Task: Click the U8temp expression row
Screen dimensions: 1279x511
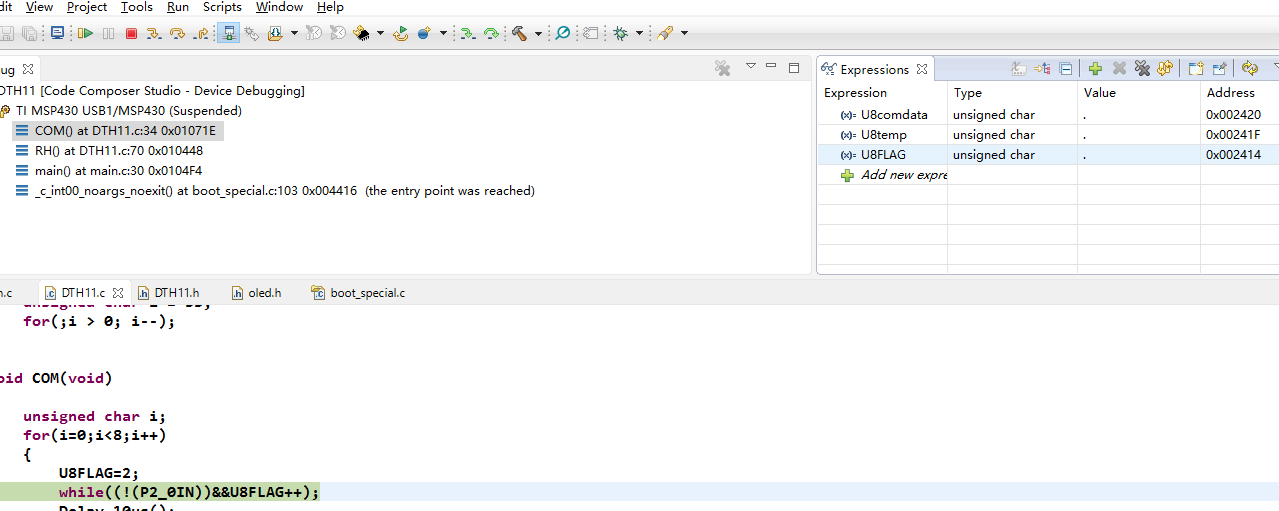Action: click(x=1048, y=135)
